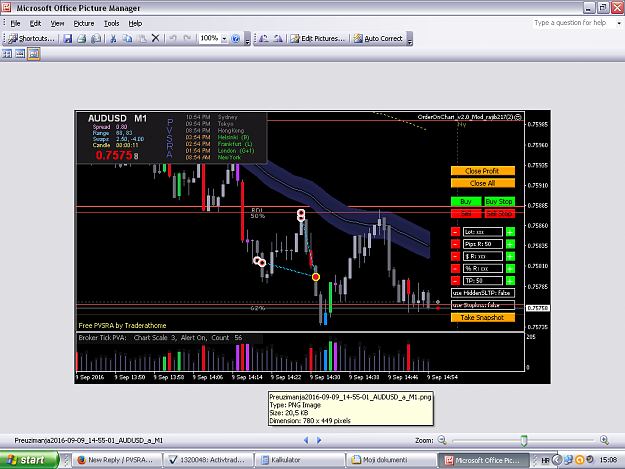The height and width of the screenshot is (469, 625).
Task: Open the Shortcuts pane button
Action: click(x=31, y=38)
